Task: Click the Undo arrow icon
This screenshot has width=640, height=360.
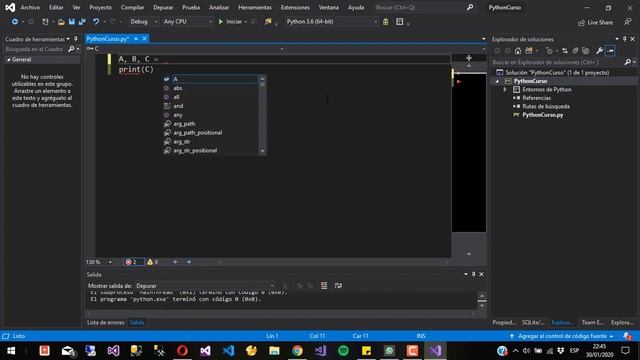Action: coord(96,22)
